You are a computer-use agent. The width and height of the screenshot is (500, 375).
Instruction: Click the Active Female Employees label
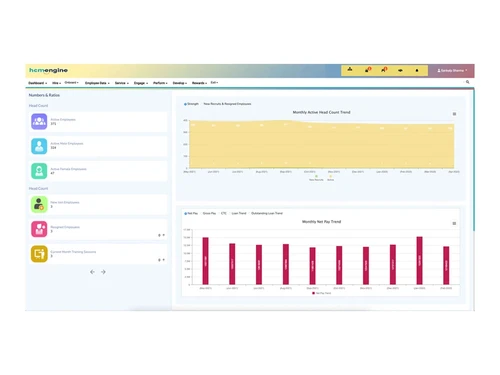click(x=68, y=169)
